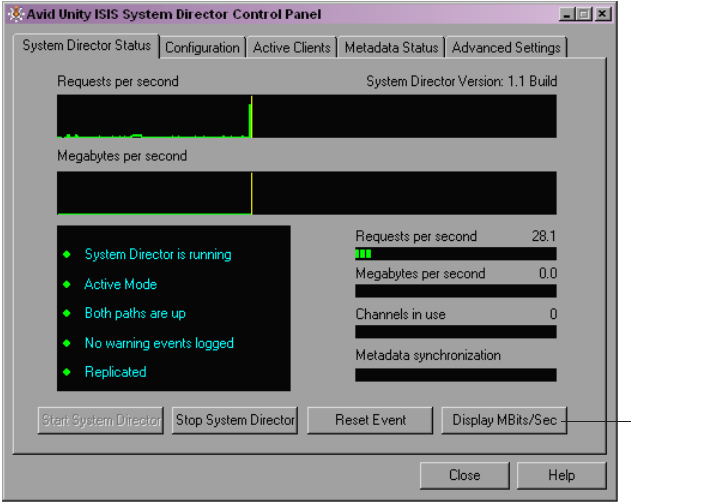This screenshot has width=714, height=504.
Task: Click the title bar close X button
Action: [x=602, y=14]
